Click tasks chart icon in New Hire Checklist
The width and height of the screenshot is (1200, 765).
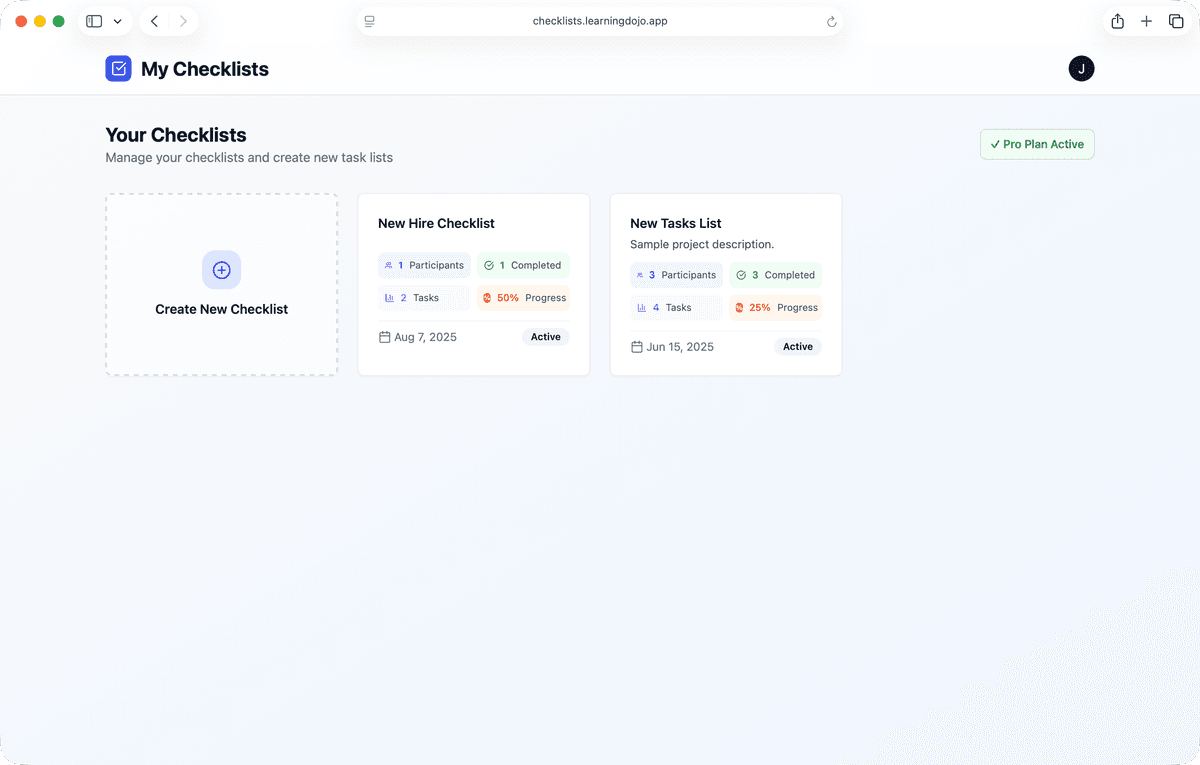[x=389, y=298]
